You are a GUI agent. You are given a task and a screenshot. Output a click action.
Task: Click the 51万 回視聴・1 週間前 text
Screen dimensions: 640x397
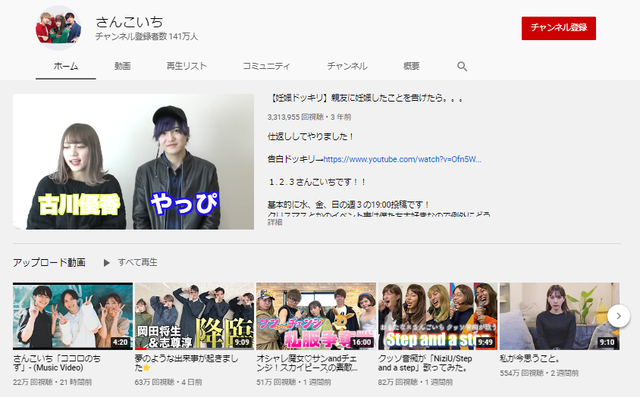tap(293, 382)
